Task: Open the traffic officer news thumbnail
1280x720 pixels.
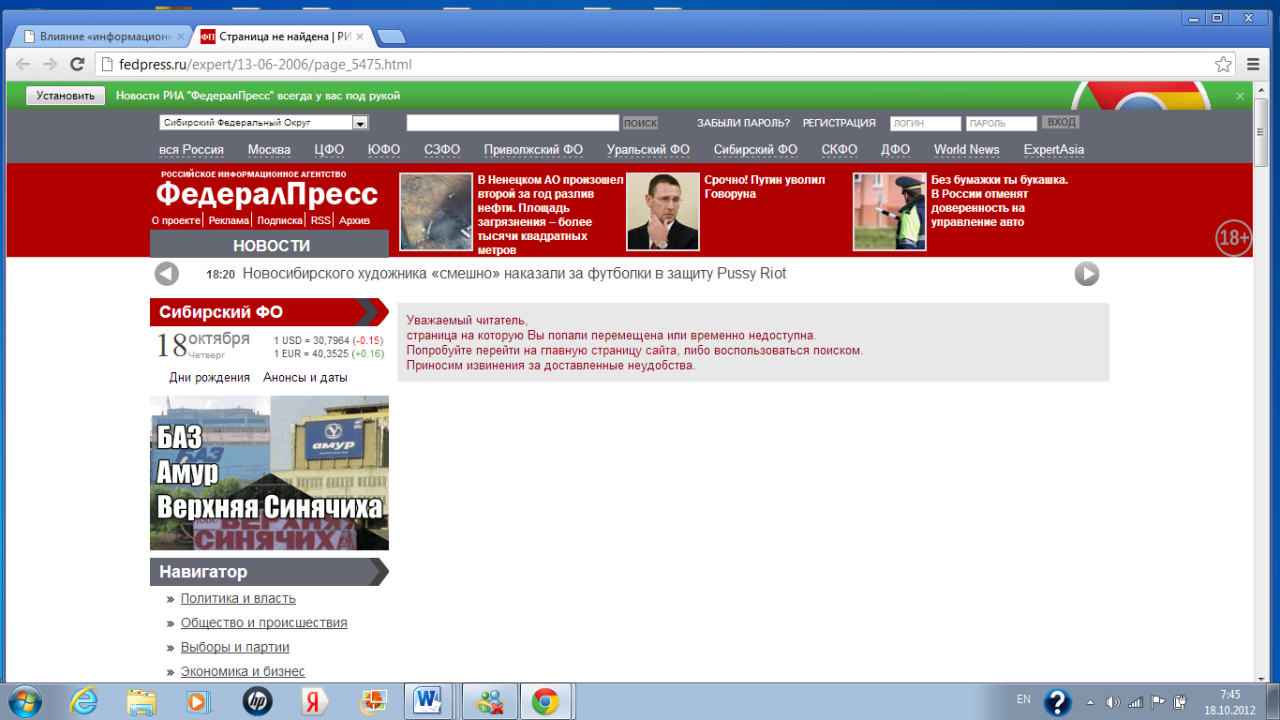Action: coord(890,211)
